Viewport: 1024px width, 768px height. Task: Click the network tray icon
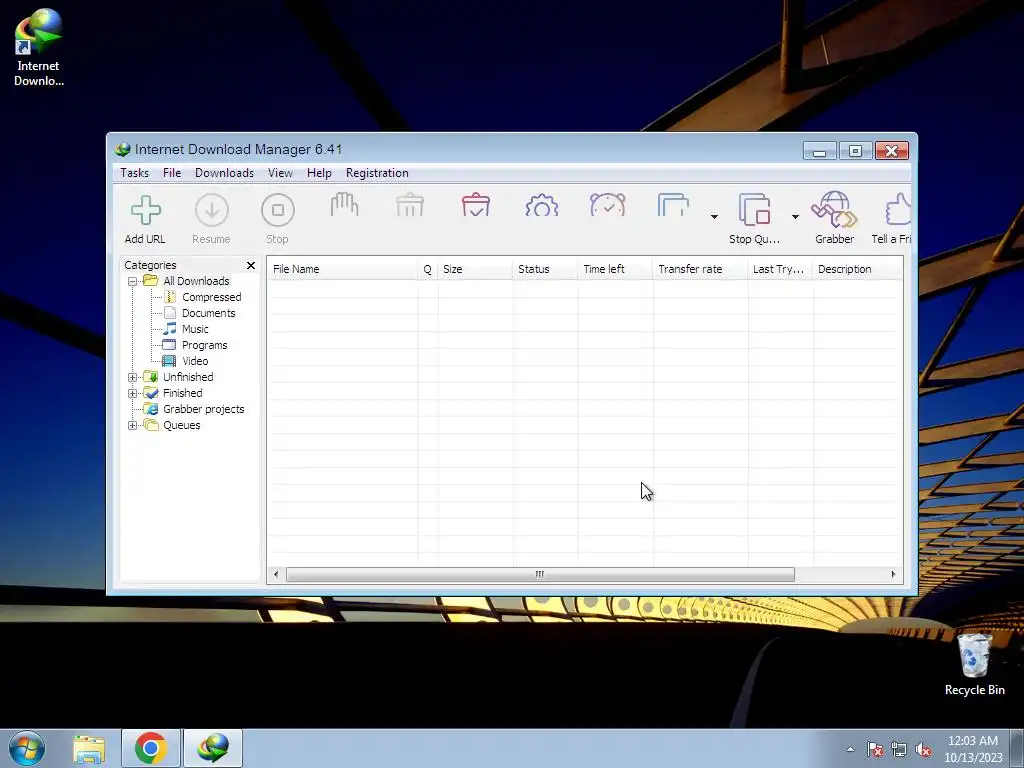click(x=899, y=749)
